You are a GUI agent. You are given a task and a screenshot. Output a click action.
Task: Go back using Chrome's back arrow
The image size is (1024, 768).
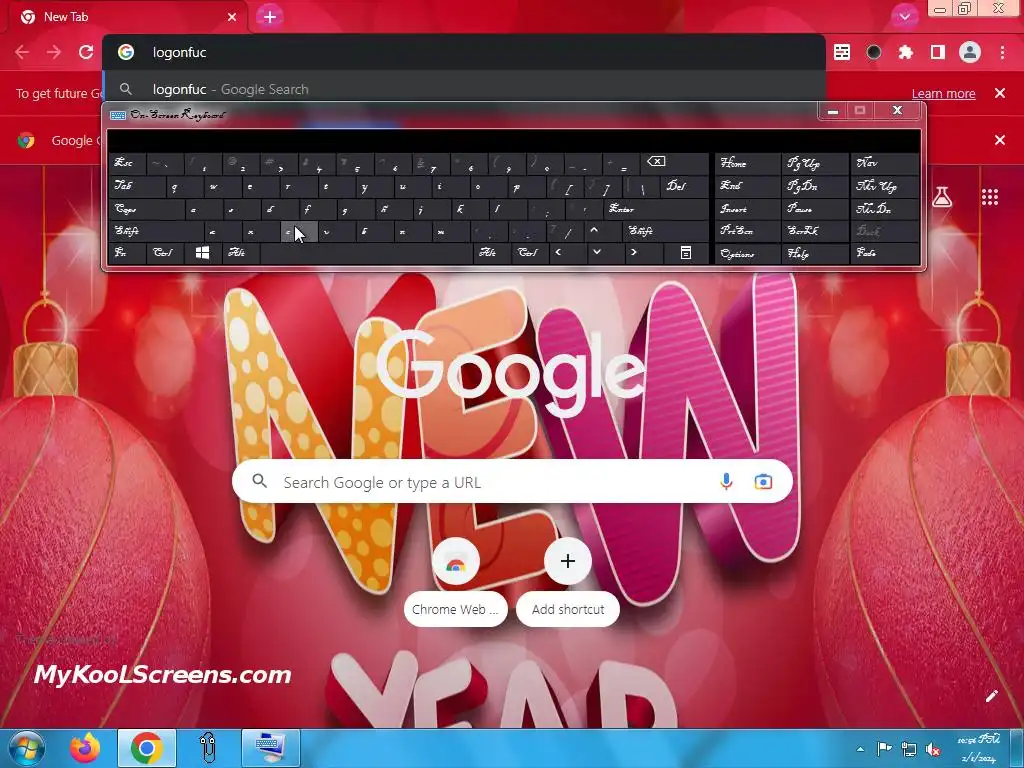click(22, 52)
